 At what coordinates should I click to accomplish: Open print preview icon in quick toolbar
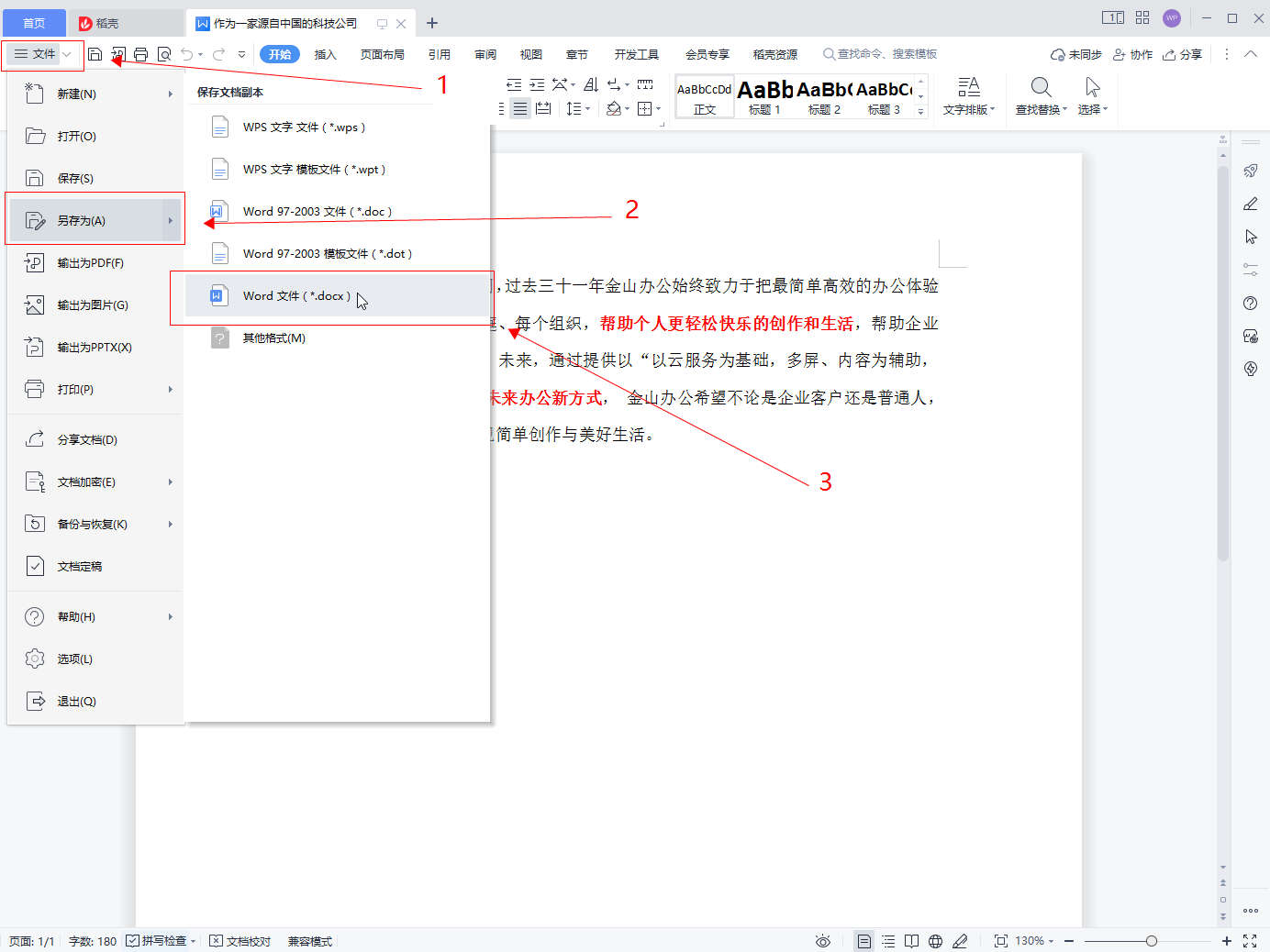pyautogui.click(x=164, y=54)
